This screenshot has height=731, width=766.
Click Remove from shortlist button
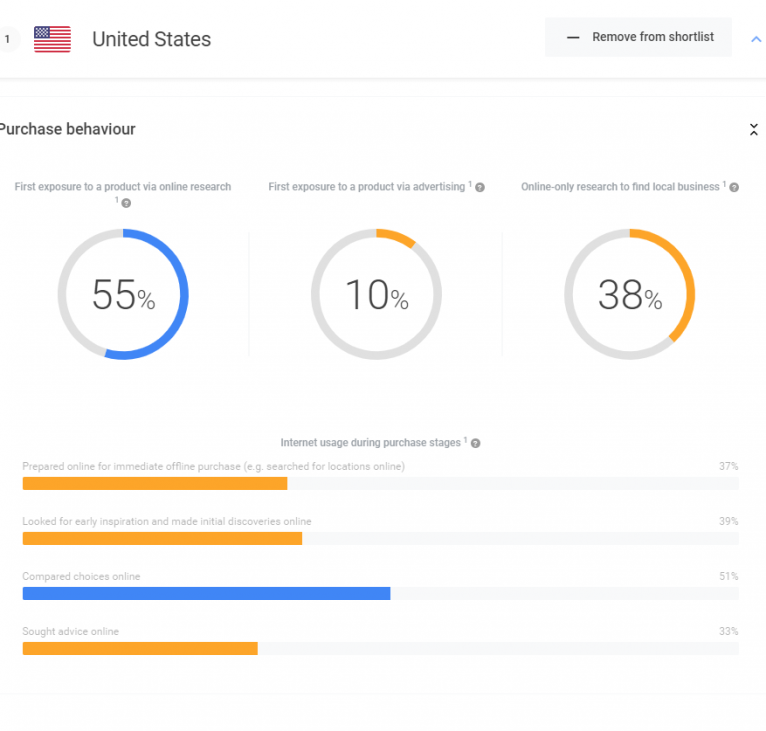638,38
